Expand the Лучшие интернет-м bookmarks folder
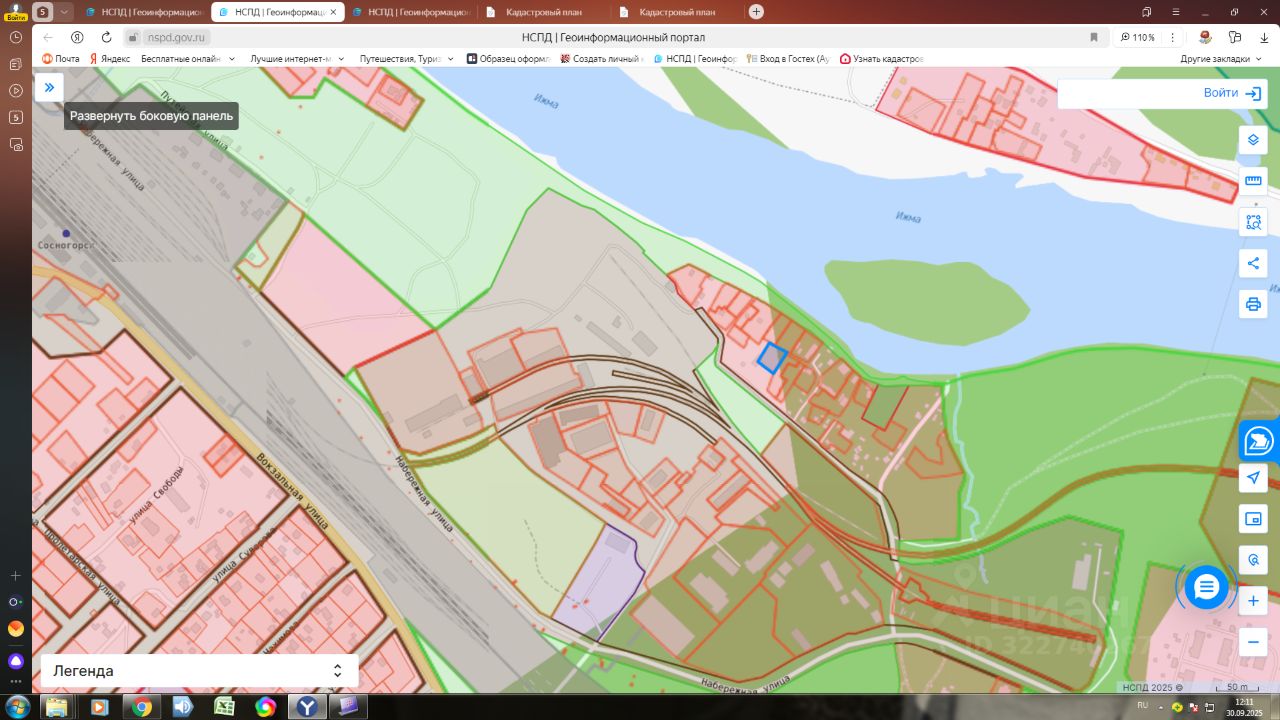1280x720 pixels. click(x=298, y=59)
